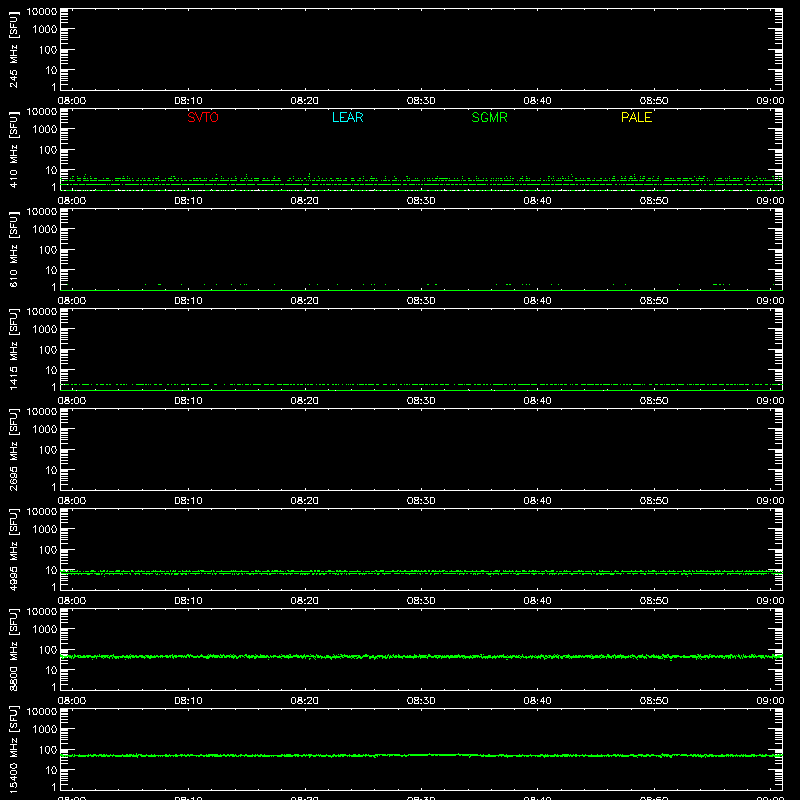
Task: Select the 2695 MHz [SFU] axis title
Action: (x=13, y=449)
